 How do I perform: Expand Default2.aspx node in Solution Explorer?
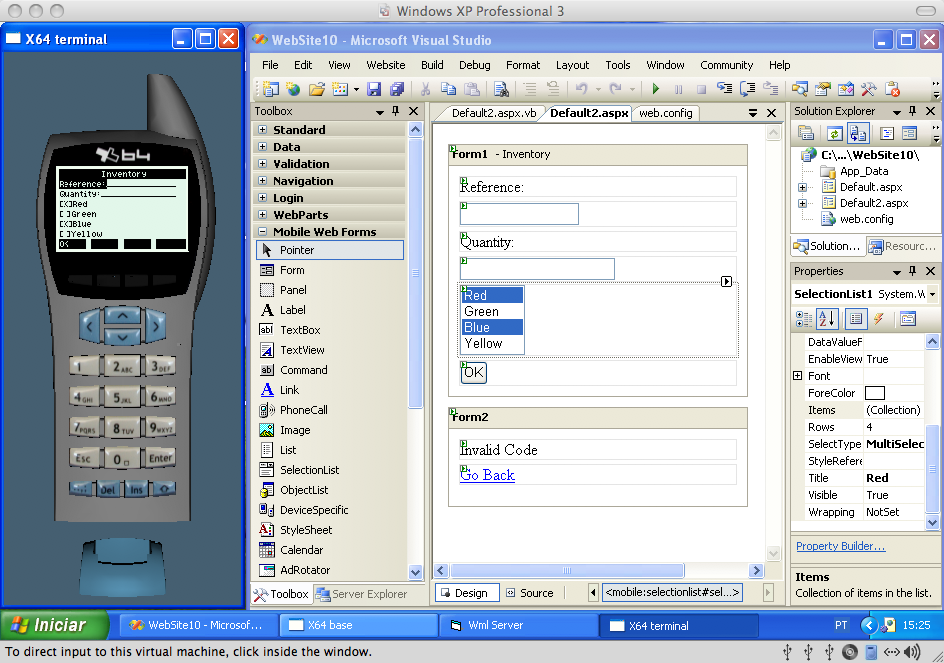802,204
